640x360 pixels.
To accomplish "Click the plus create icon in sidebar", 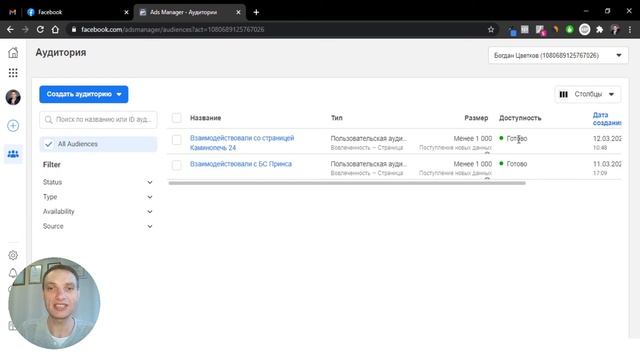I will point(13,126).
